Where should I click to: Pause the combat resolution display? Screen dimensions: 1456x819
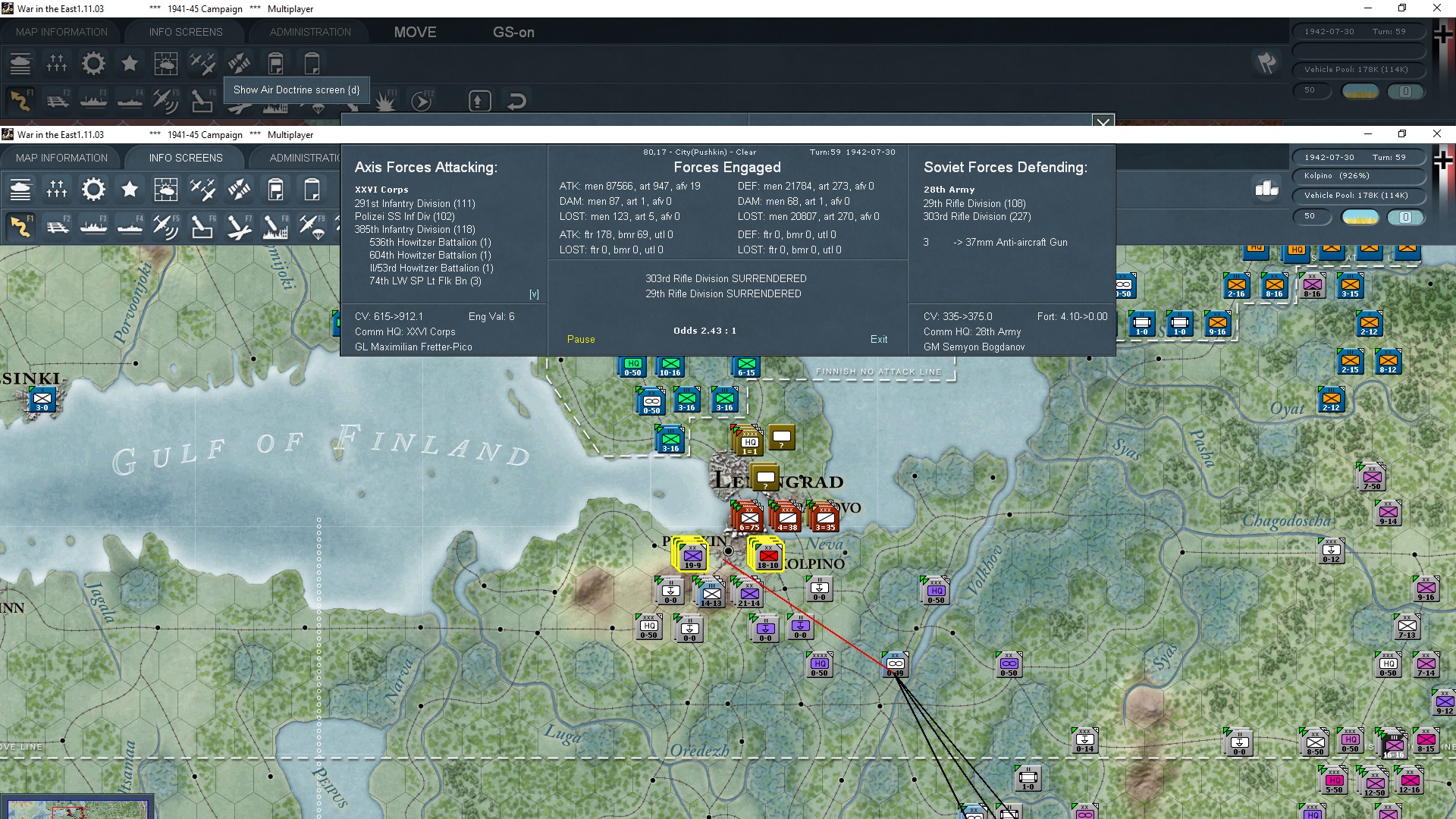(581, 340)
